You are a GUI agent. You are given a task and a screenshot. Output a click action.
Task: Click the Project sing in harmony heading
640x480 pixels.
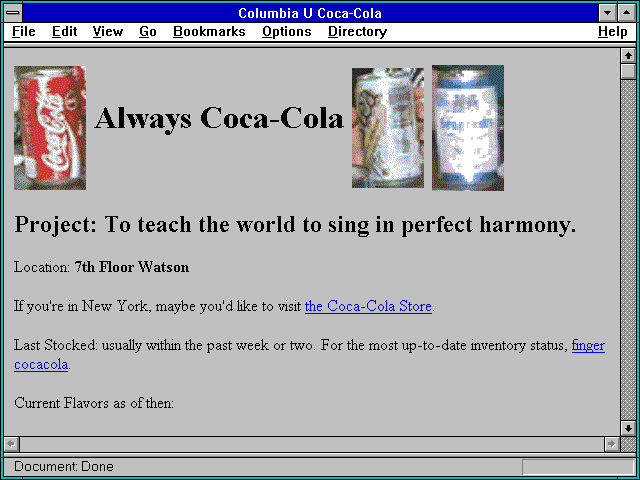pos(295,225)
